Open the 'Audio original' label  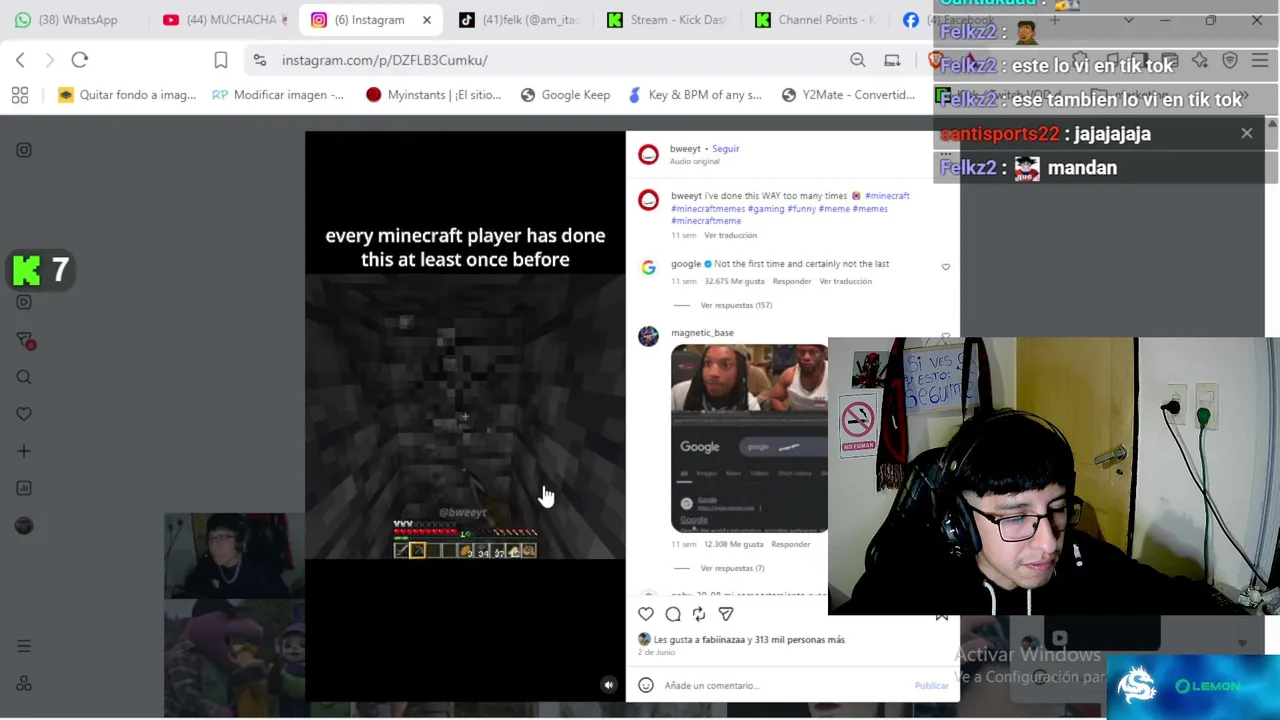[694, 161]
